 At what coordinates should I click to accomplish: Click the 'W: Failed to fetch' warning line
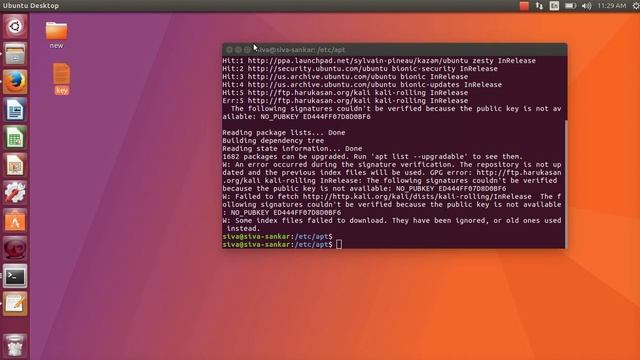coord(392,196)
